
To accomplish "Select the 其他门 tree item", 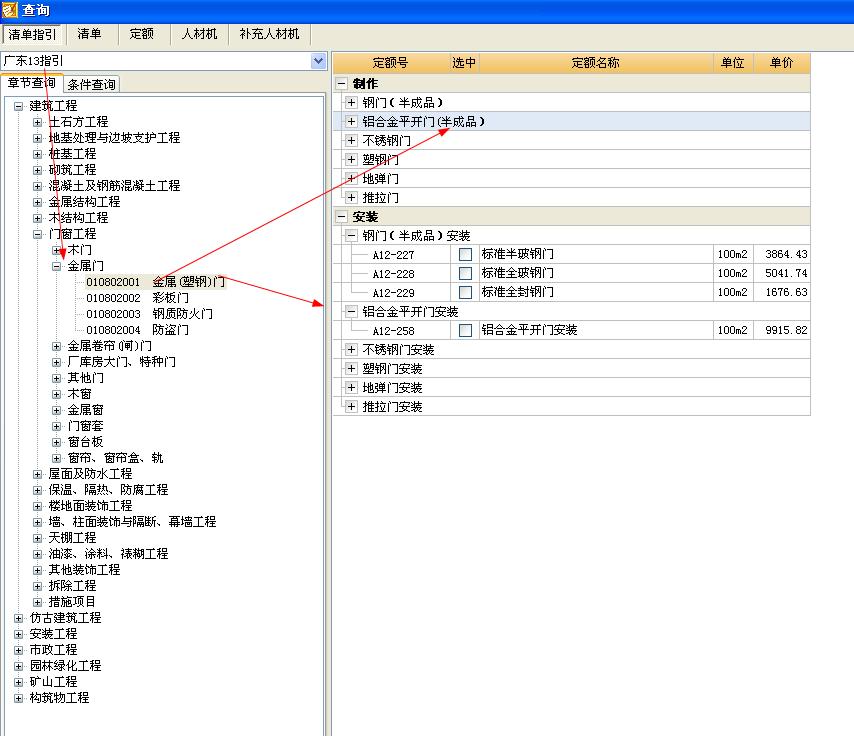I will [x=86, y=378].
